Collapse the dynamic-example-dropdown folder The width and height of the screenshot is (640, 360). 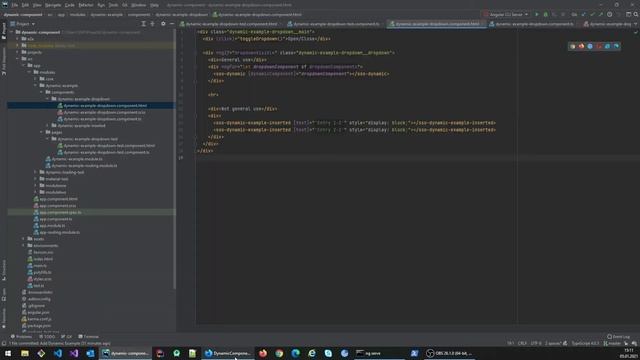pos(47,99)
